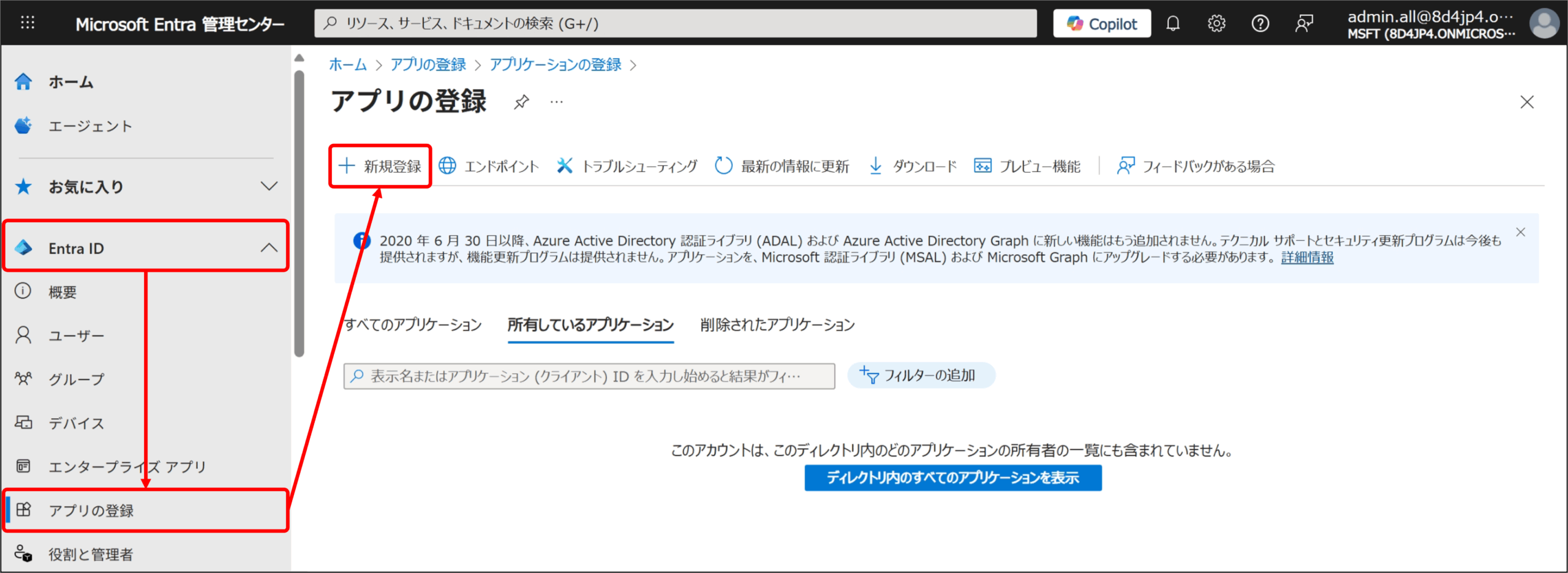
Task: Open the app launcher waffle icon
Action: coord(28,23)
